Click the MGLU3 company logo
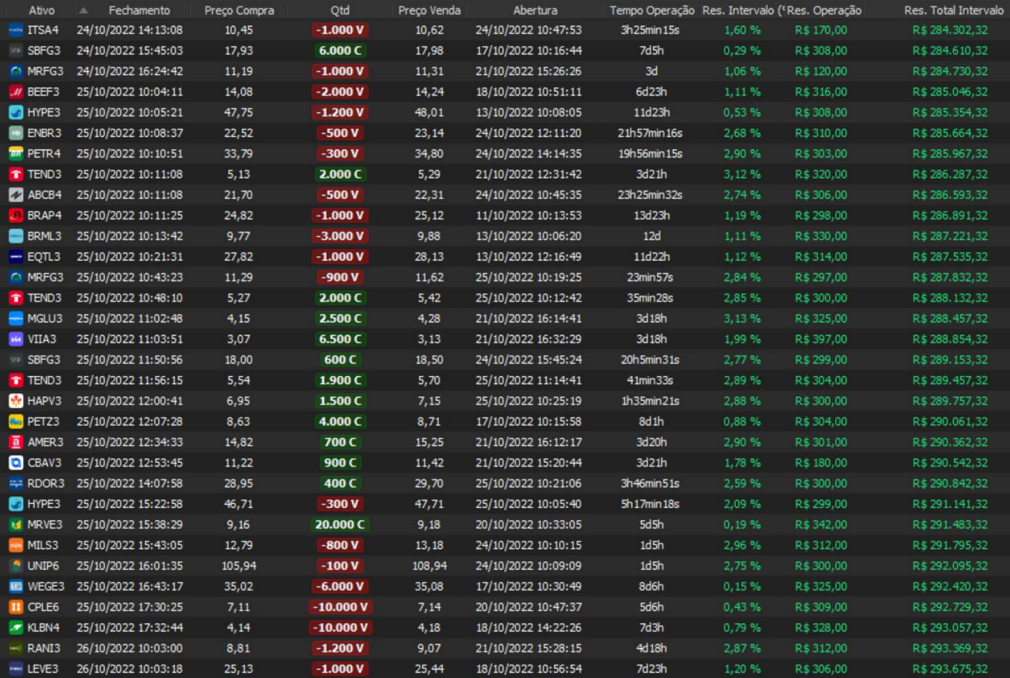1010x678 pixels. coord(16,318)
